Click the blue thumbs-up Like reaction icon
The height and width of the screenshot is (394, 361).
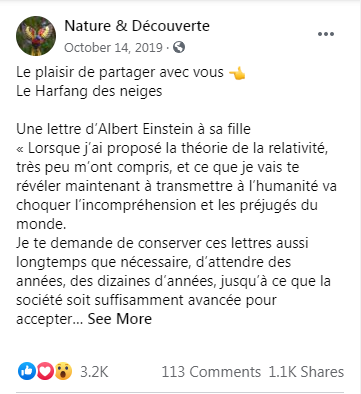click(27, 371)
